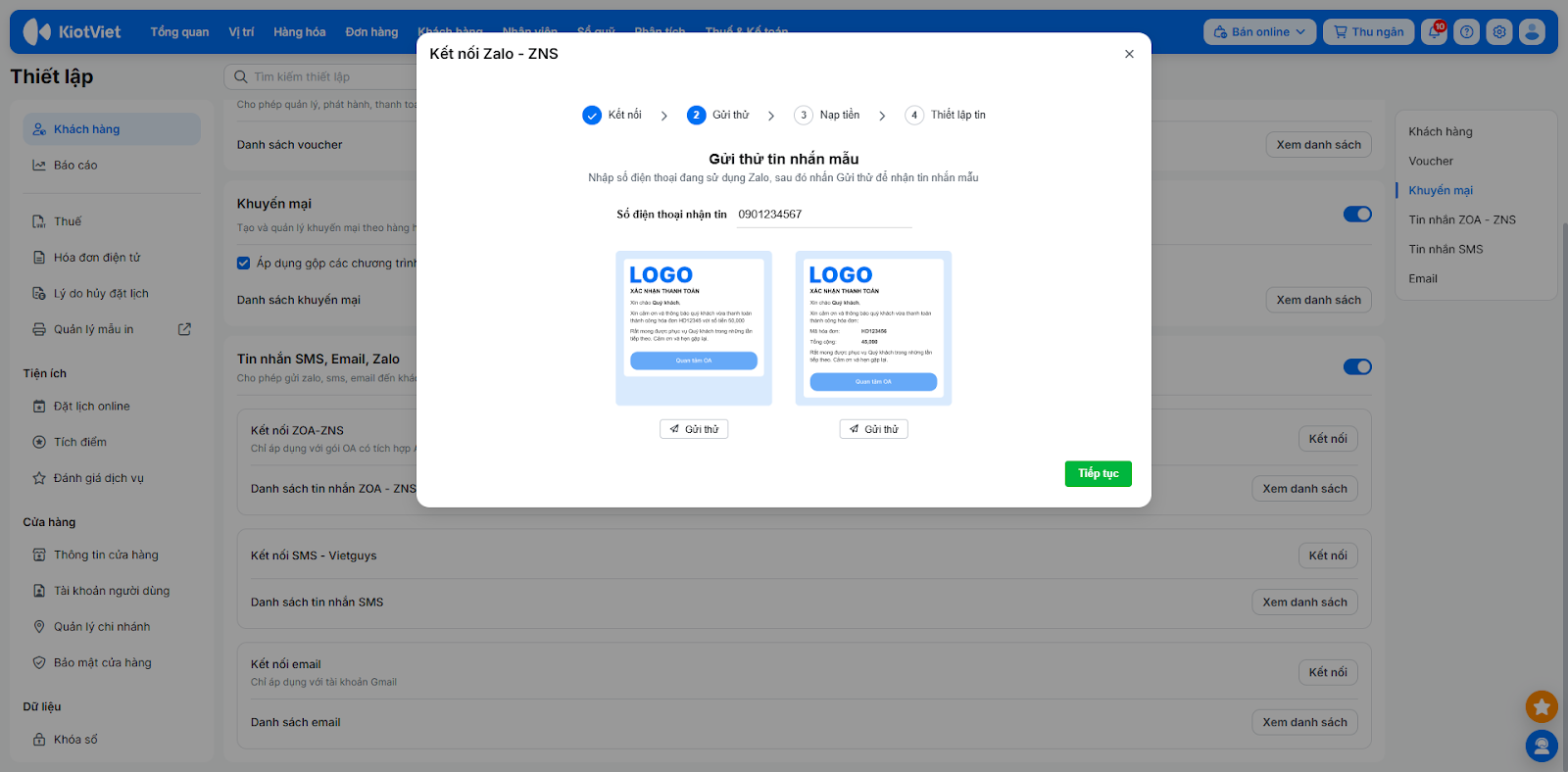Click Gửi thử under the second template
Image resolution: width=1568 pixels, height=772 pixels.
click(x=873, y=429)
